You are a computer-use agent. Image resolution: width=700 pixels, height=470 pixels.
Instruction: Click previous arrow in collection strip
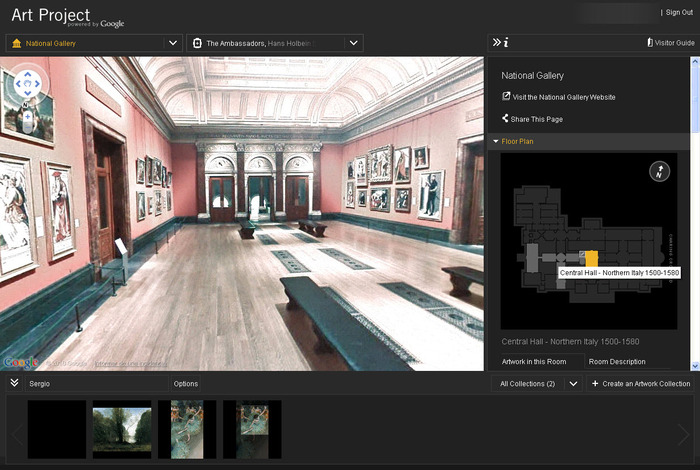(x=18, y=434)
